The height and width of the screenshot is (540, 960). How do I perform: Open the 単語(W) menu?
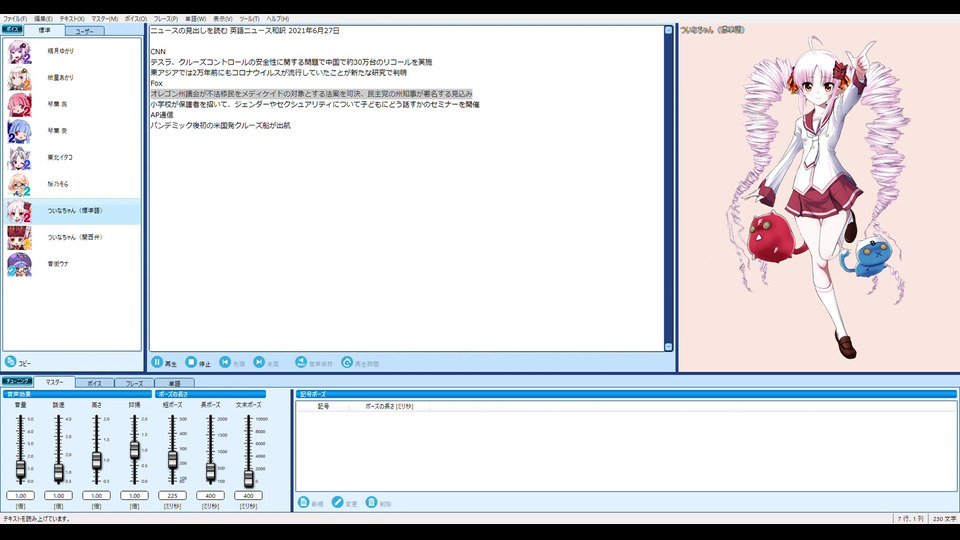(x=195, y=19)
